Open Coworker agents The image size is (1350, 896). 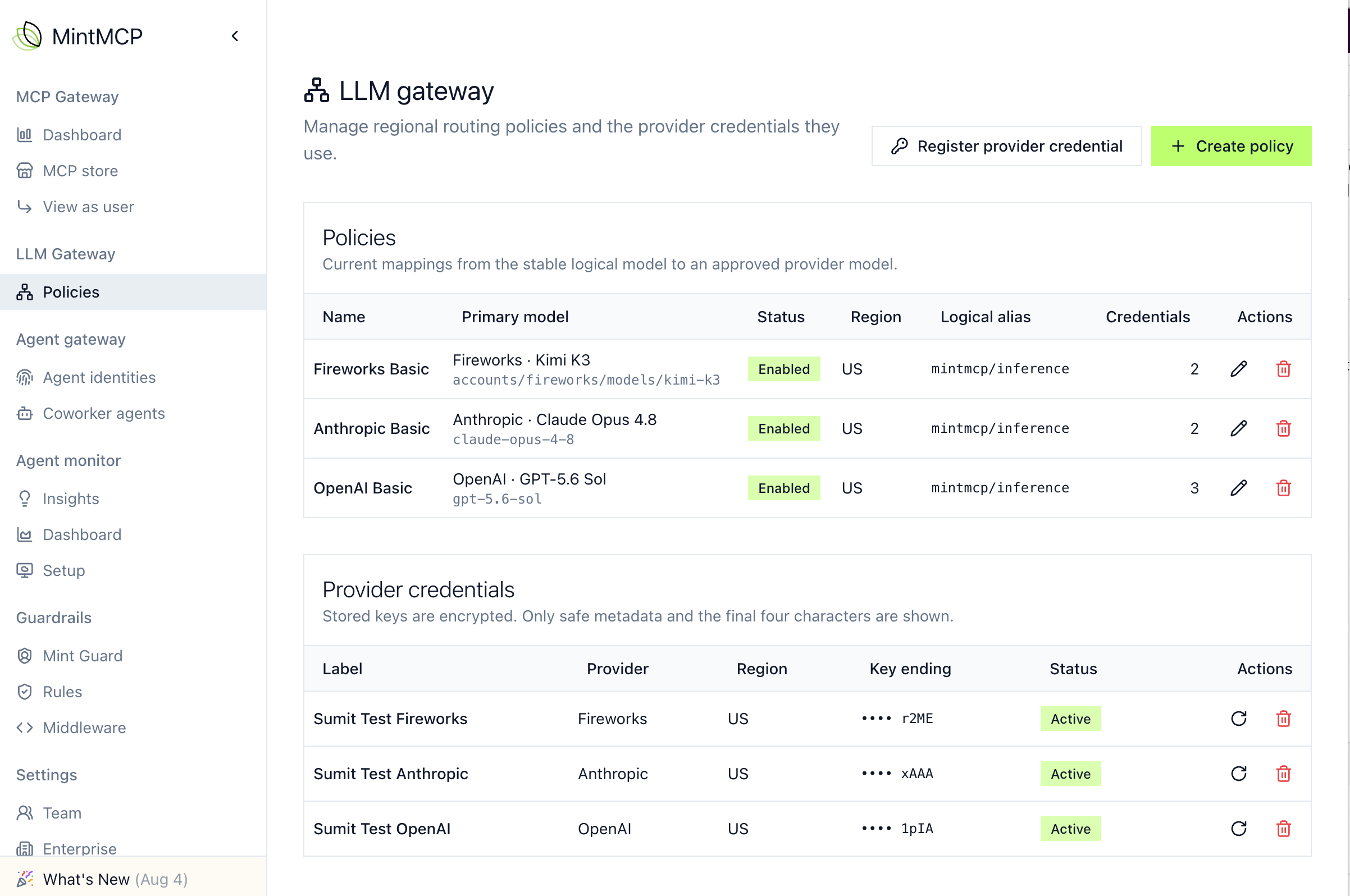(103, 413)
